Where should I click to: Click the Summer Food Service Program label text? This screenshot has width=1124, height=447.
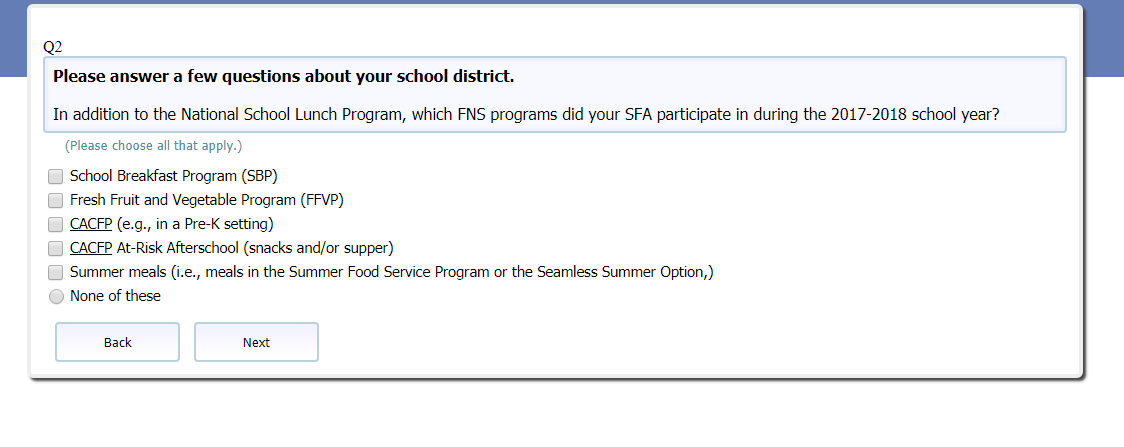click(x=391, y=272)
